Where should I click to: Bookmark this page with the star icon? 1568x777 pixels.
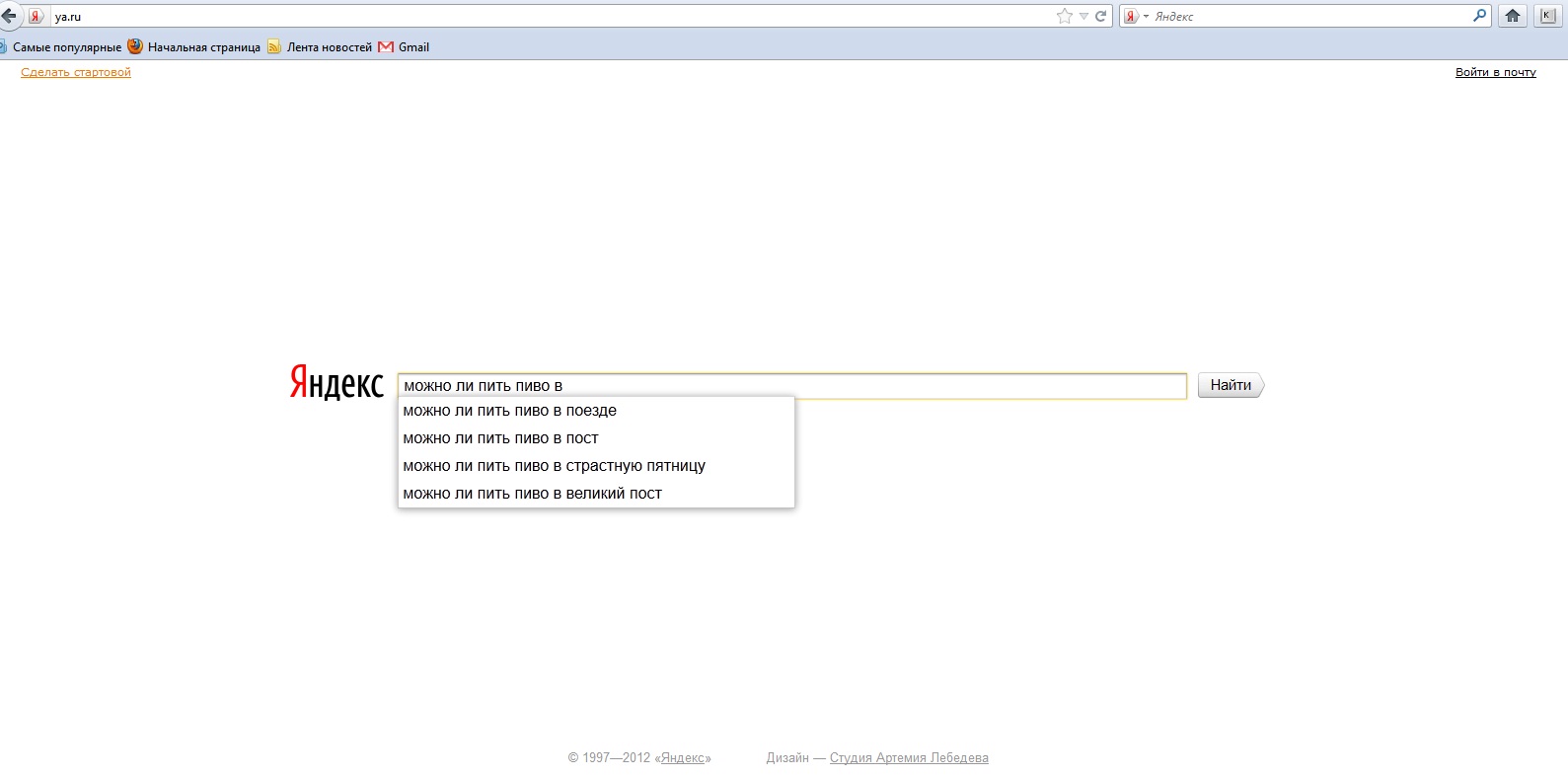tap(1064, 16)
